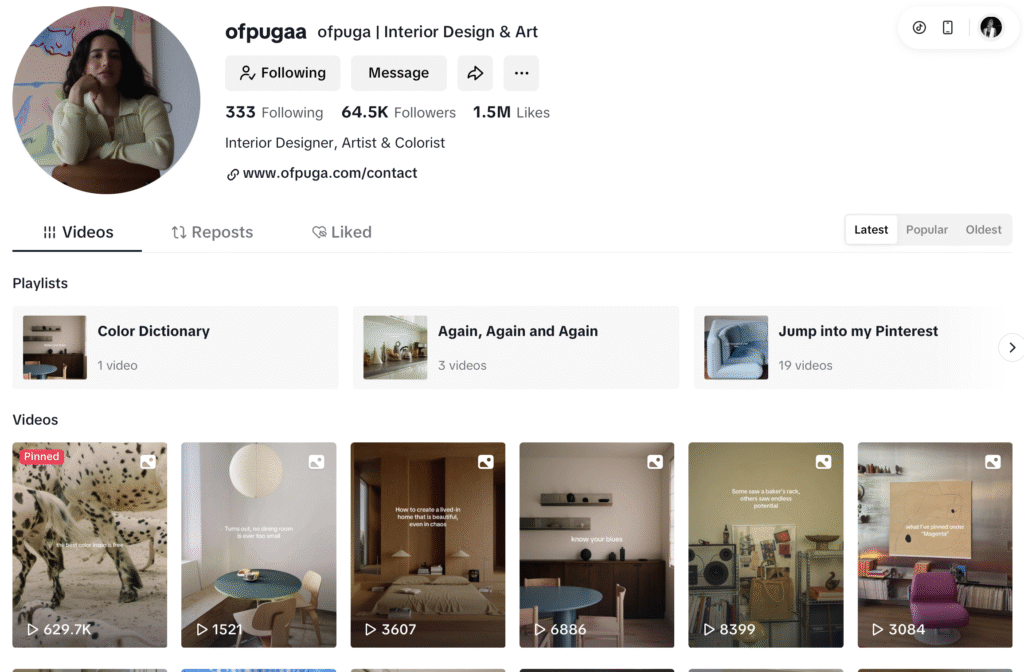This screenshot has width=1024, height=672.
Task: Sort videos by Popular
Action: [x=926, y=230]
